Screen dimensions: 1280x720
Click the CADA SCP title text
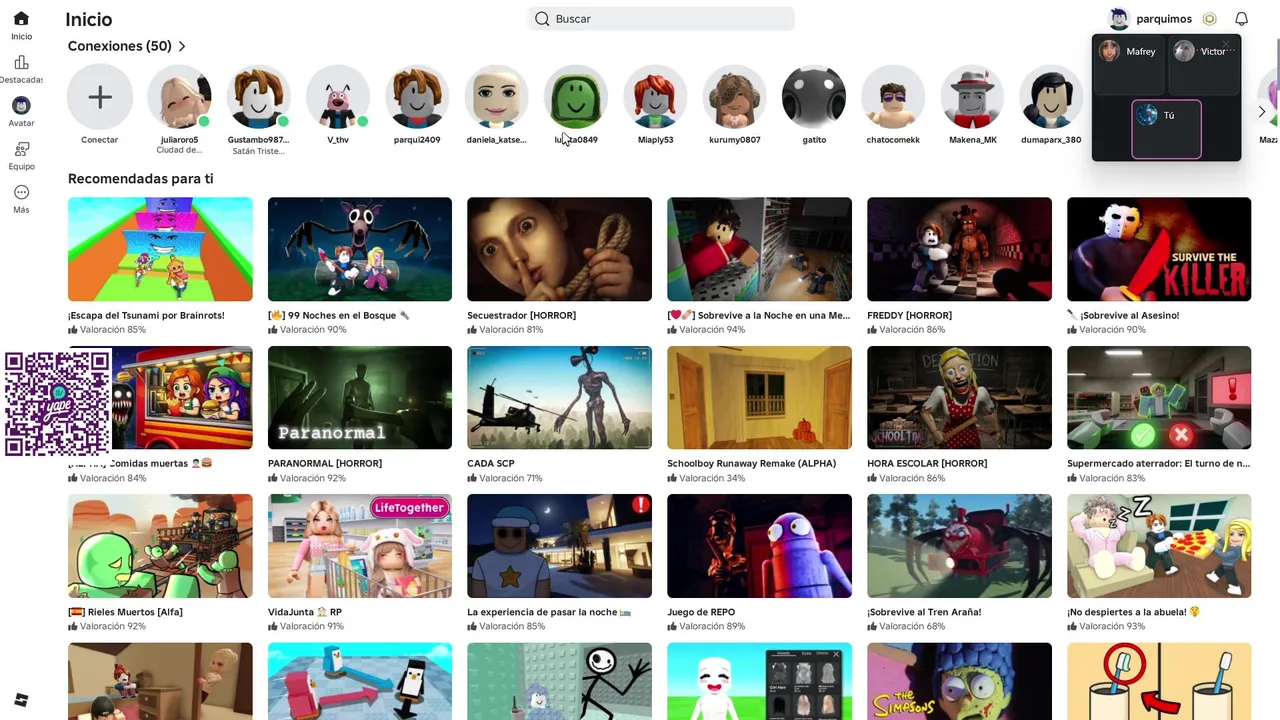pyautogui.click(x=491, y=463)
